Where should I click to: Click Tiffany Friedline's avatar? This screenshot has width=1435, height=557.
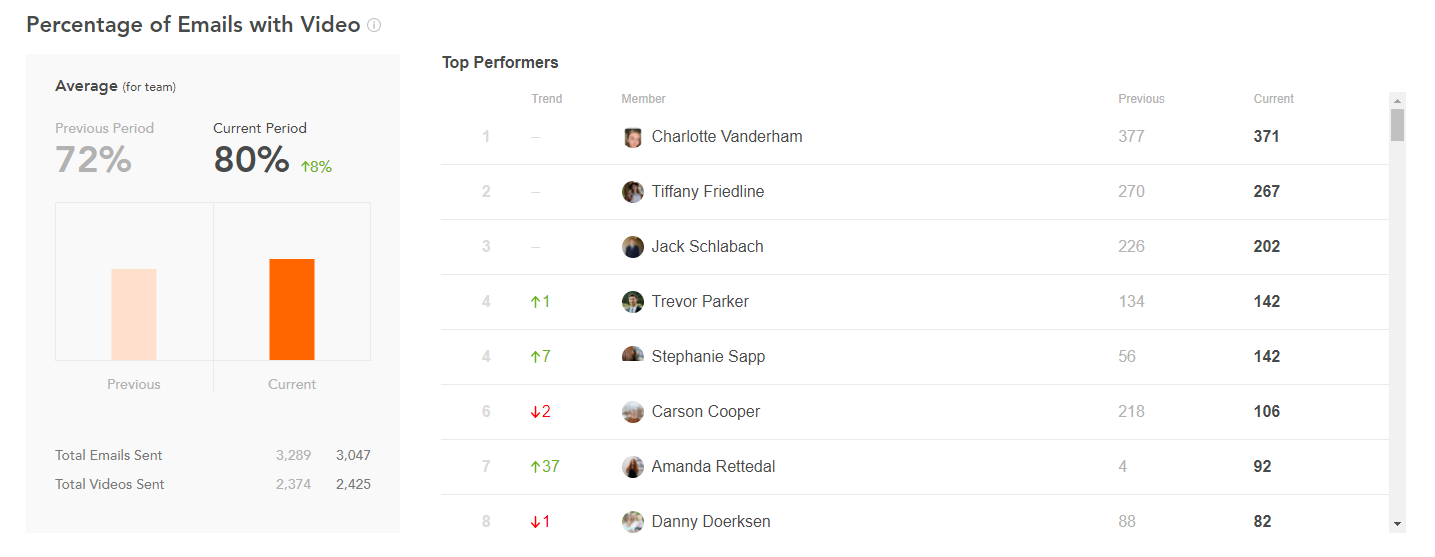pyautogui.click(x=632, y=192)
